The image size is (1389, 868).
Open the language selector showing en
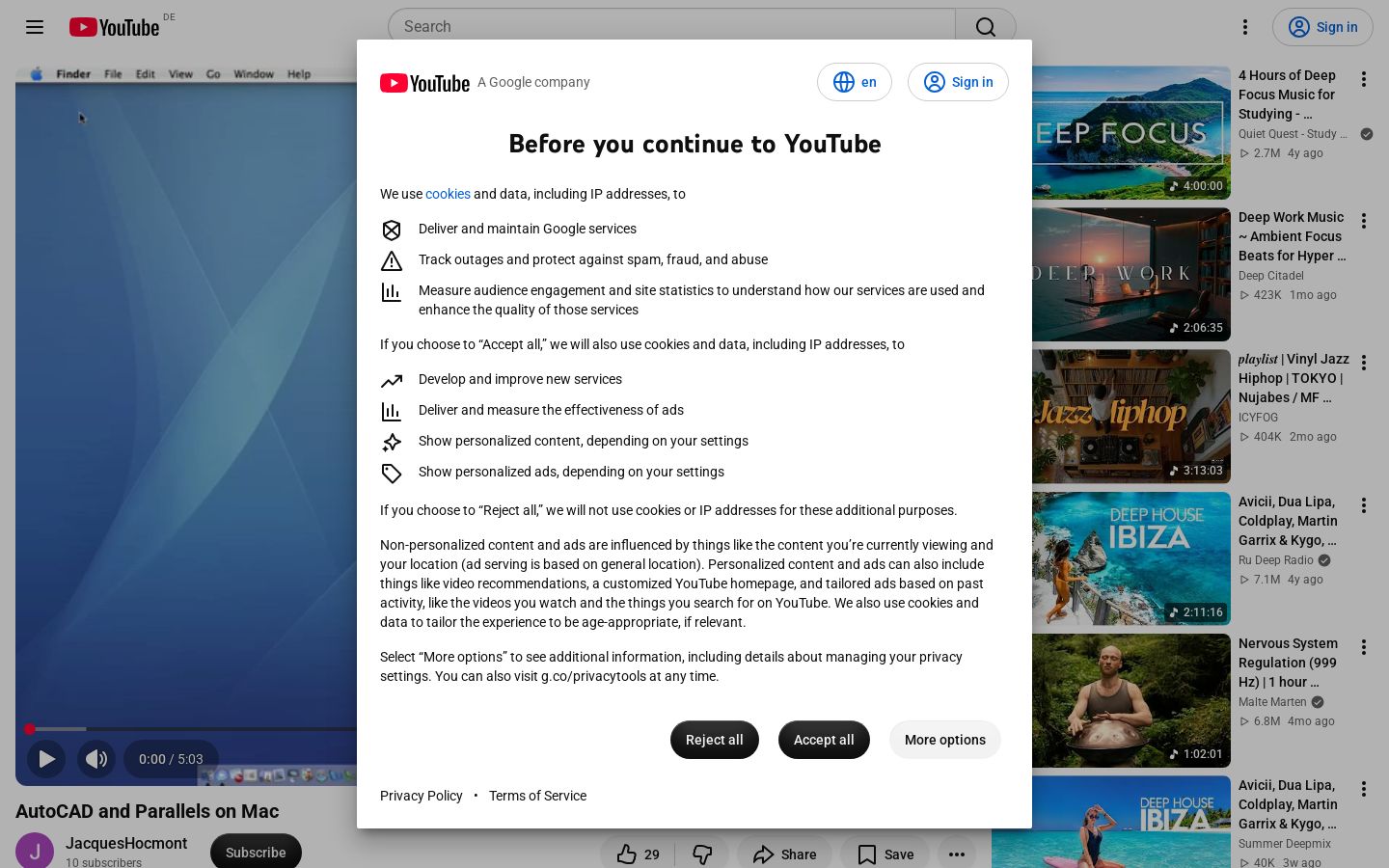(855, 82)
